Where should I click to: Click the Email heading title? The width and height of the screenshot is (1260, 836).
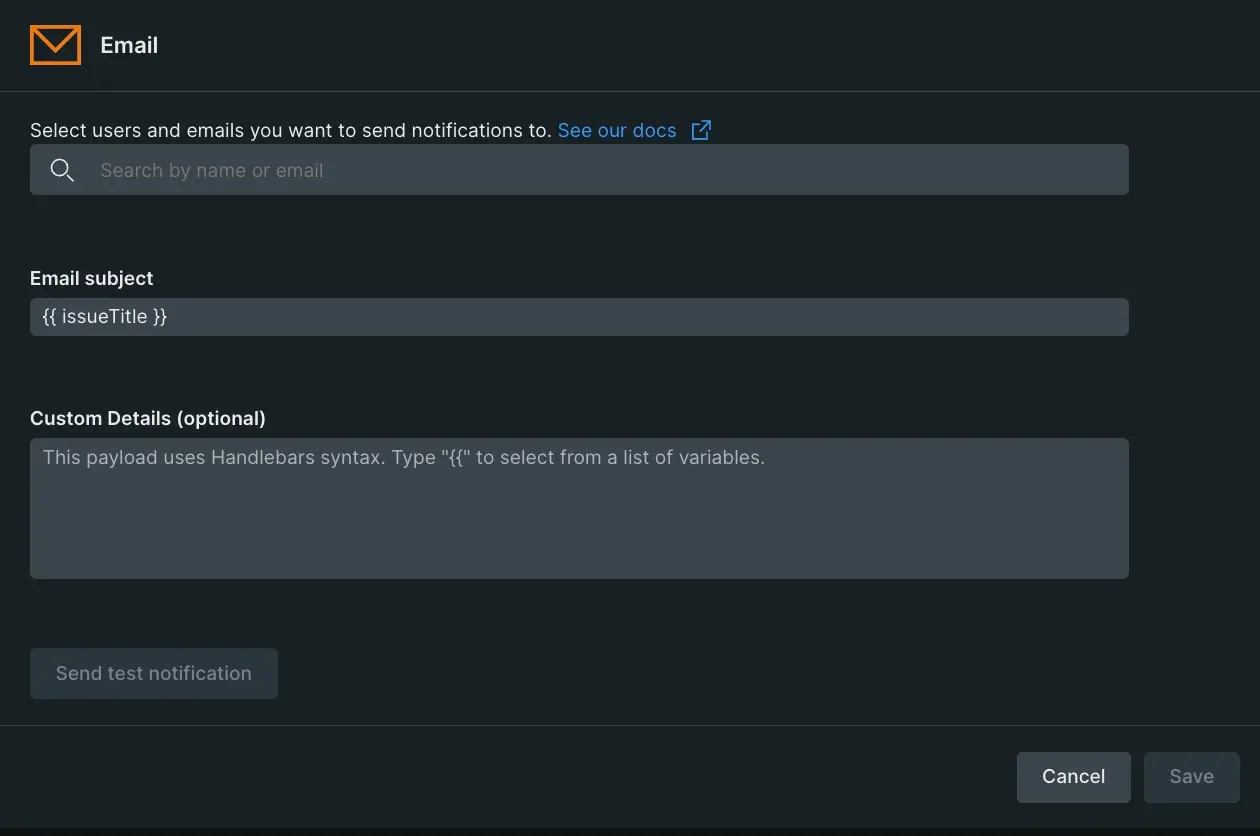click(129, 45)
